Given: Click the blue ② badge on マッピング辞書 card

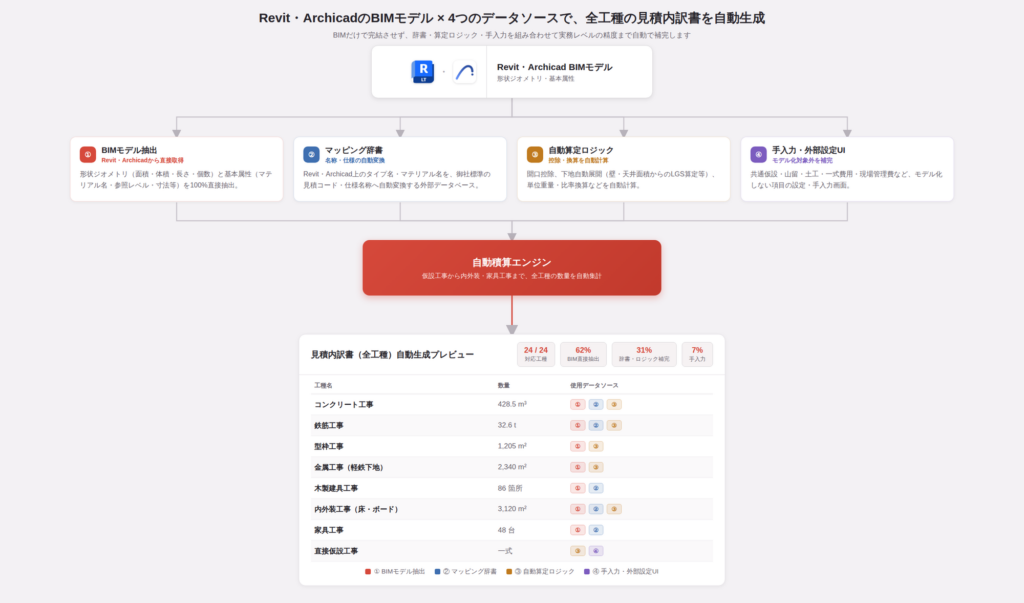Looking at the screenshot, I should tap(312, 154).
